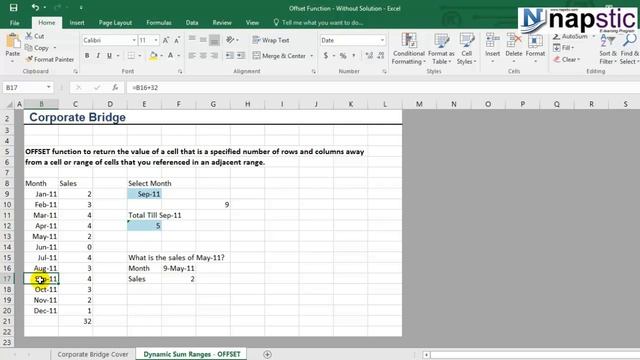Viewport: 640px width, 360px height.
Task: Open borders dropdown arrow
Action: (140, 56)
